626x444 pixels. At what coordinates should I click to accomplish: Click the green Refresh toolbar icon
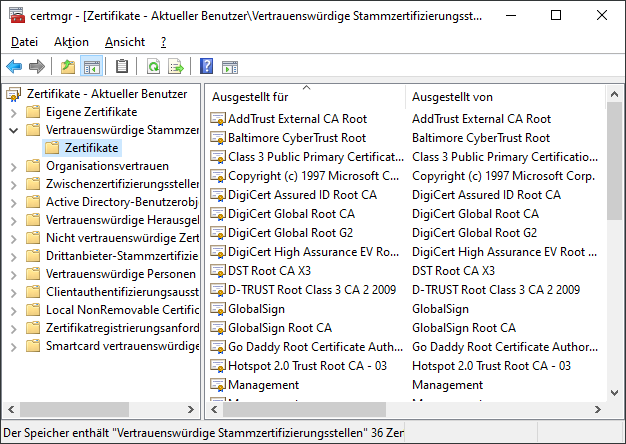click(x=153, y=67)
